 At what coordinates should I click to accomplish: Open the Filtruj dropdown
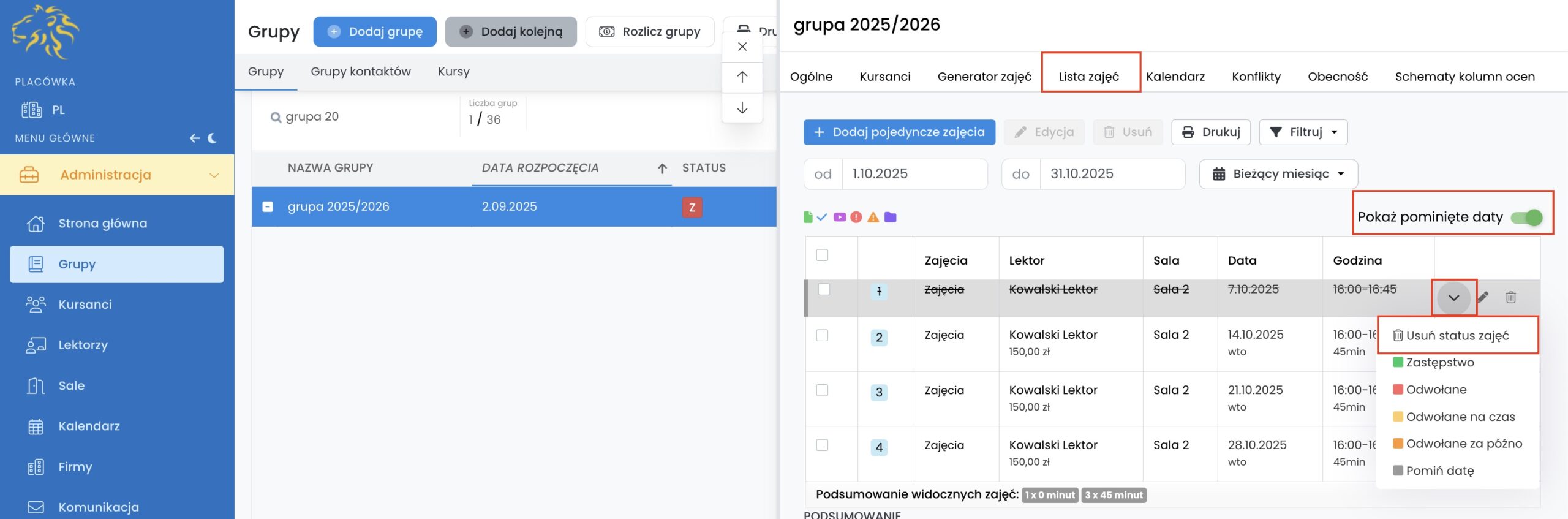click(x=1303, y=132)
